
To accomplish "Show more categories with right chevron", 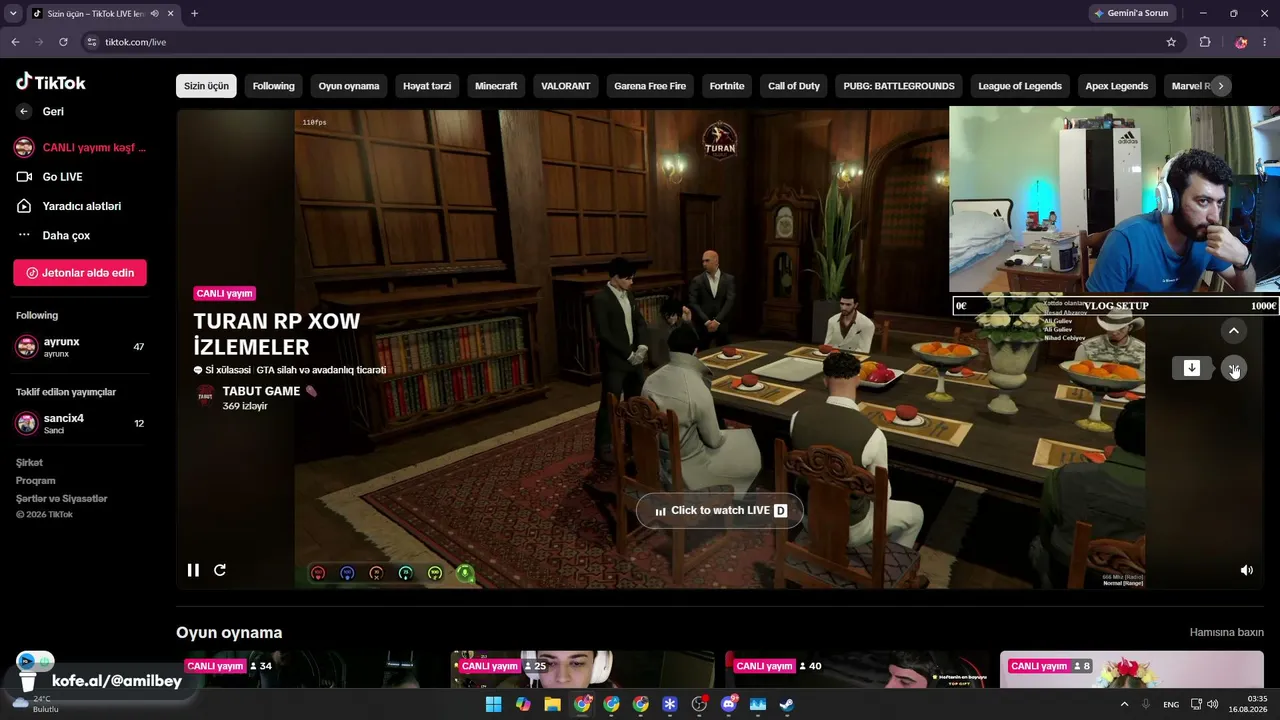I will [x=1220, y=86].
